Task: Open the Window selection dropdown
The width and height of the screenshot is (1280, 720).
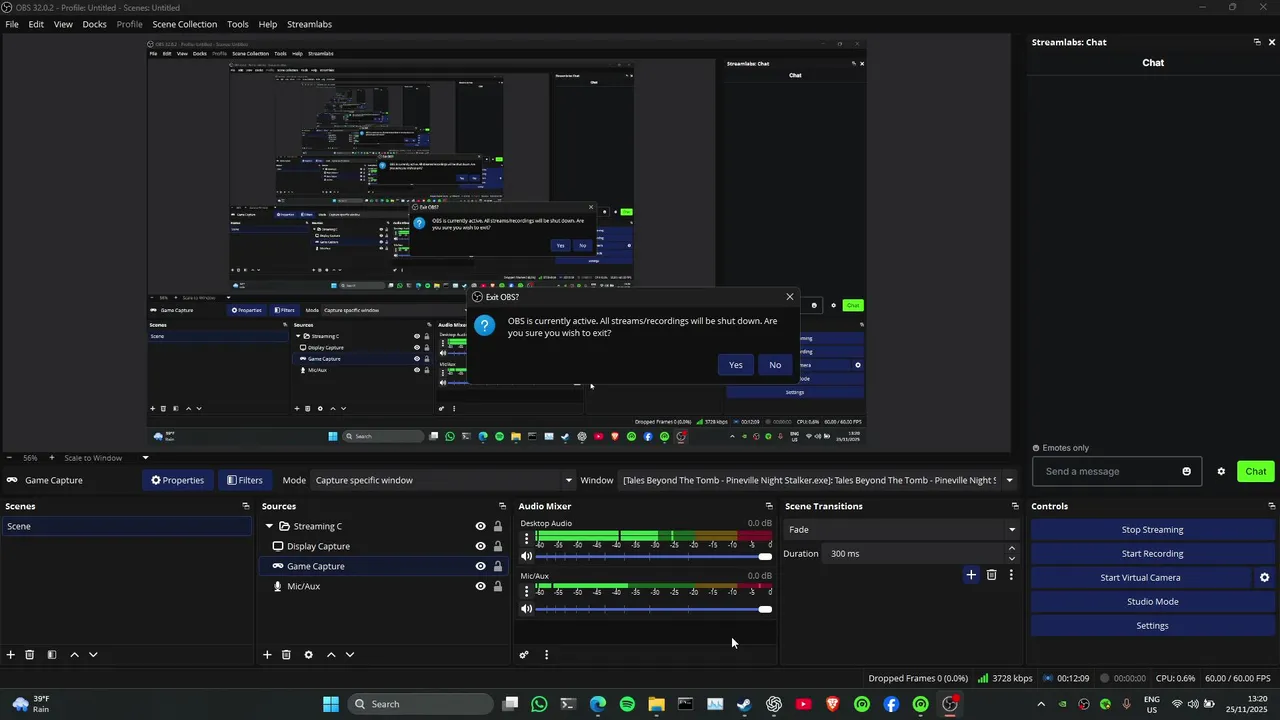Action: [817, 480]
